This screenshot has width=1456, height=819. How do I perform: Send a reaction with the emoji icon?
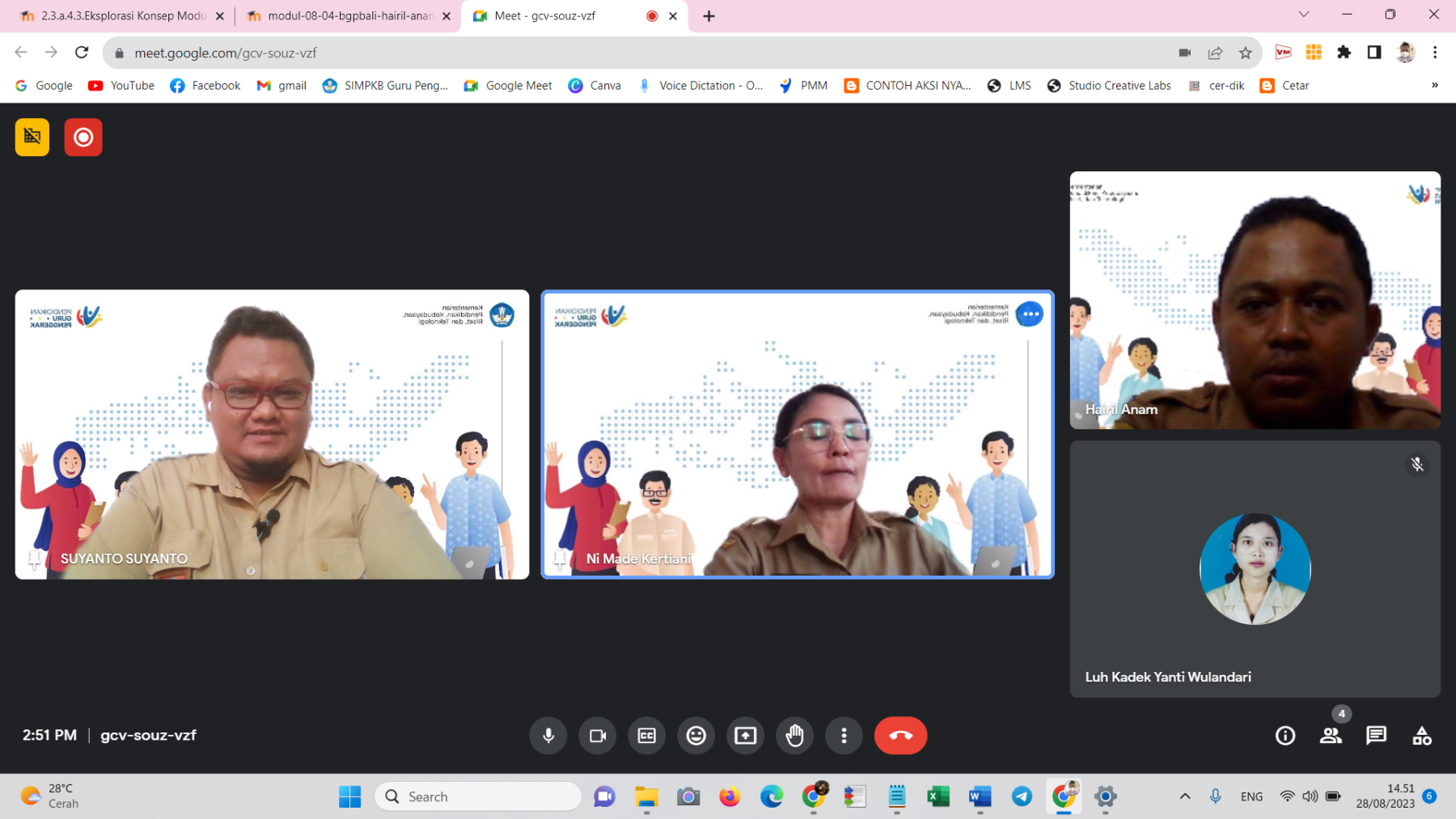click(696, 736)
